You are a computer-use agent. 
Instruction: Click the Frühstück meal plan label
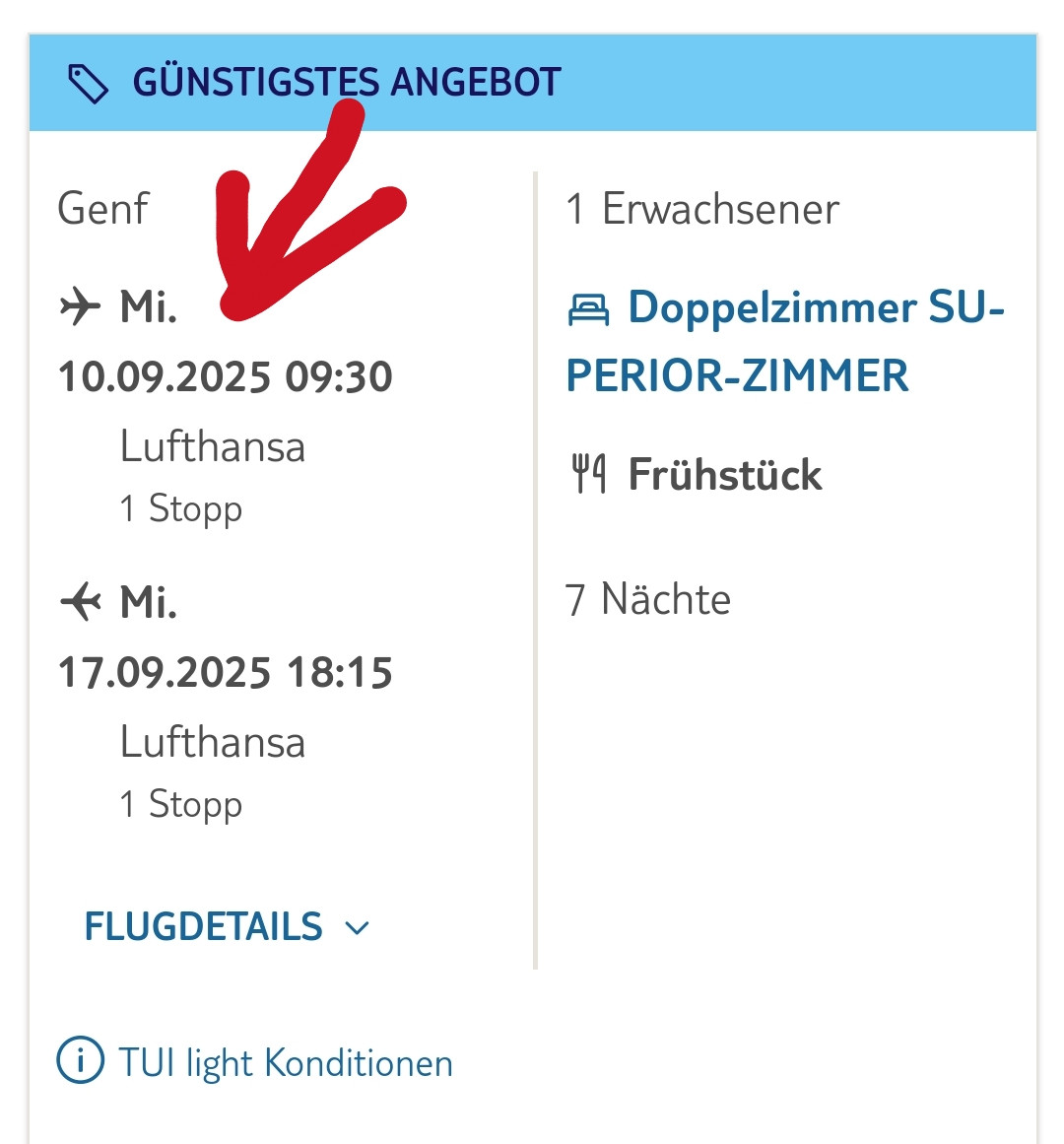point(725,474)
